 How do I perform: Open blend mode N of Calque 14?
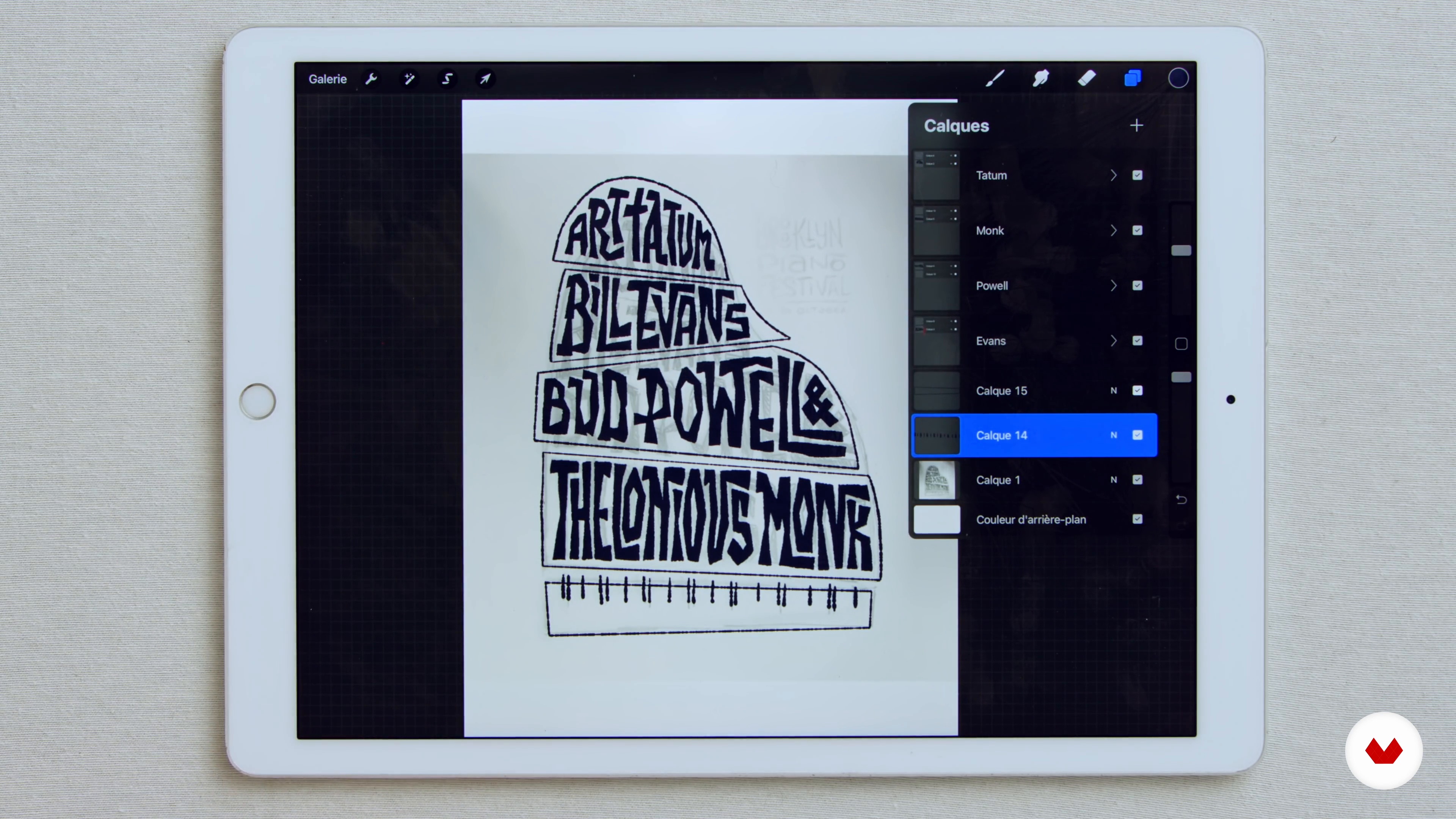1114,435
